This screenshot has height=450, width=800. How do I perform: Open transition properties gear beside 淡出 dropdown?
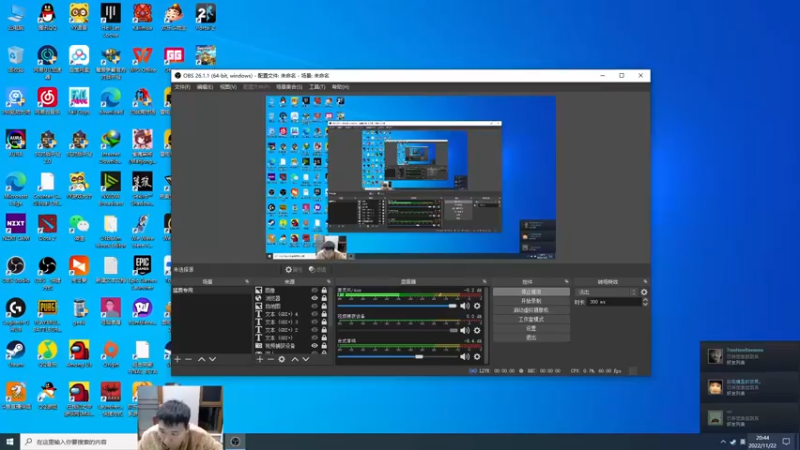644,292
